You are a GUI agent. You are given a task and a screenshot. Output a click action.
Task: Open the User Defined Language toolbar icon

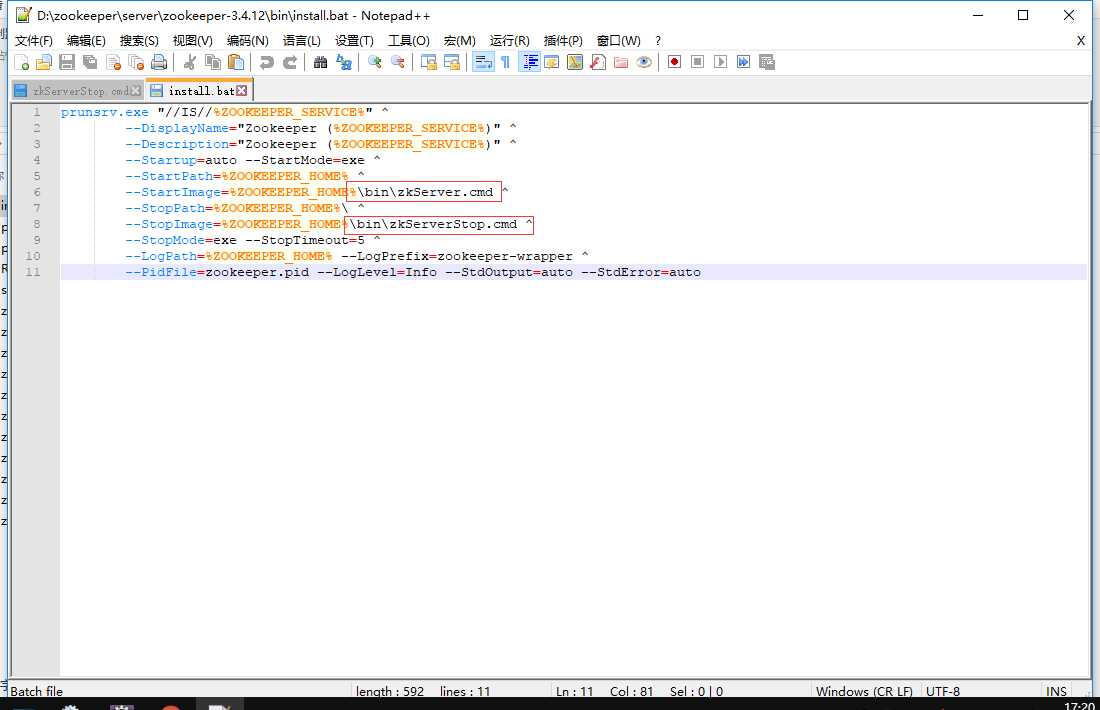tap(552, 62)
